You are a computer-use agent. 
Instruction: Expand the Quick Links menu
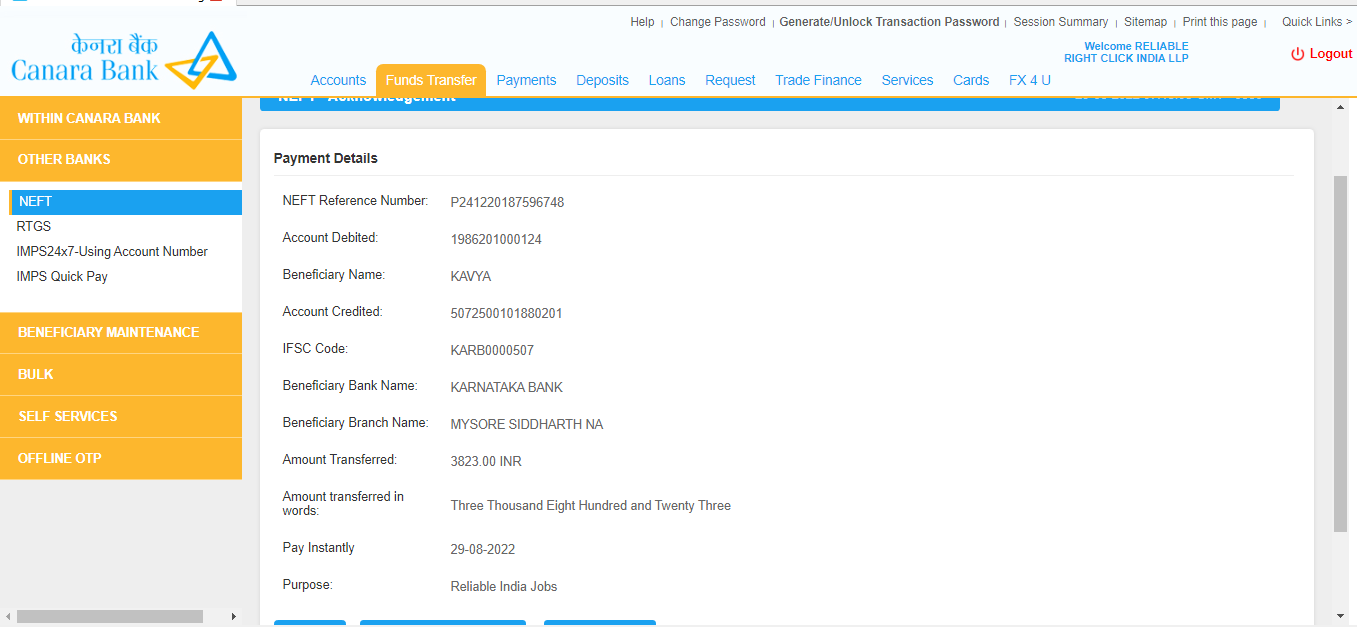click(x=1317, y=22)
